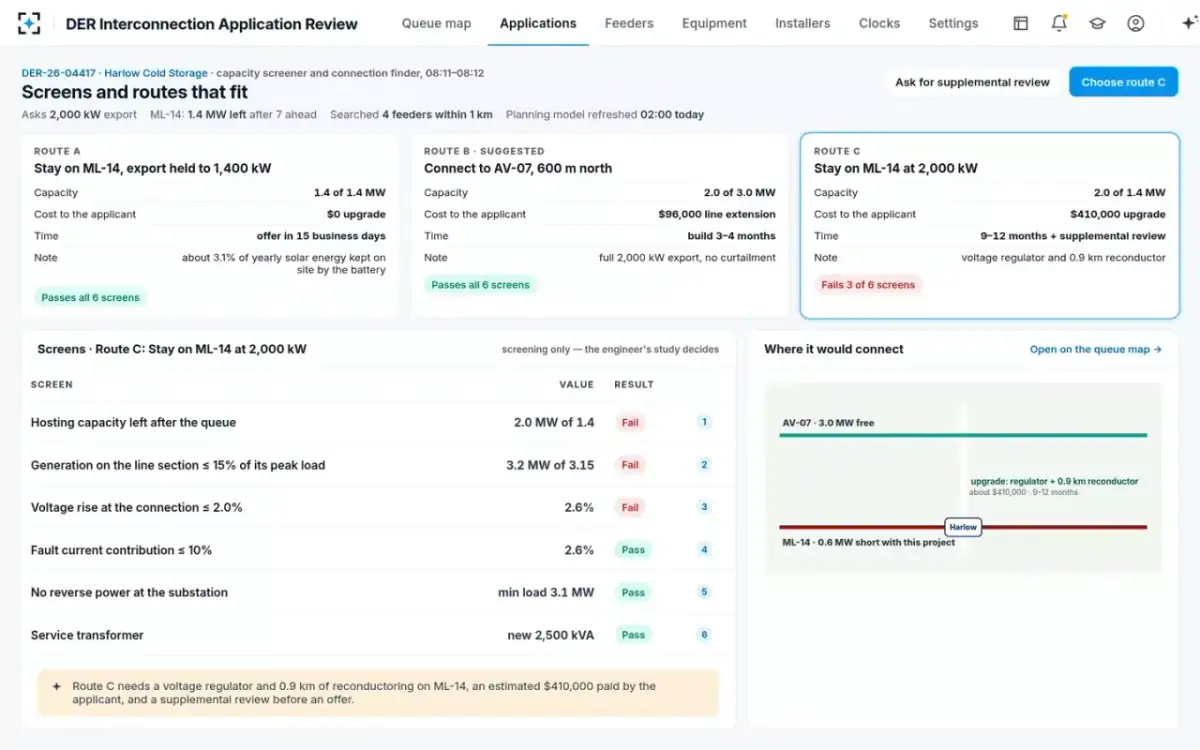The height and width of the screenshot is (750, 1200).
Task: Select the Applications tab
Action: point(538,23)
